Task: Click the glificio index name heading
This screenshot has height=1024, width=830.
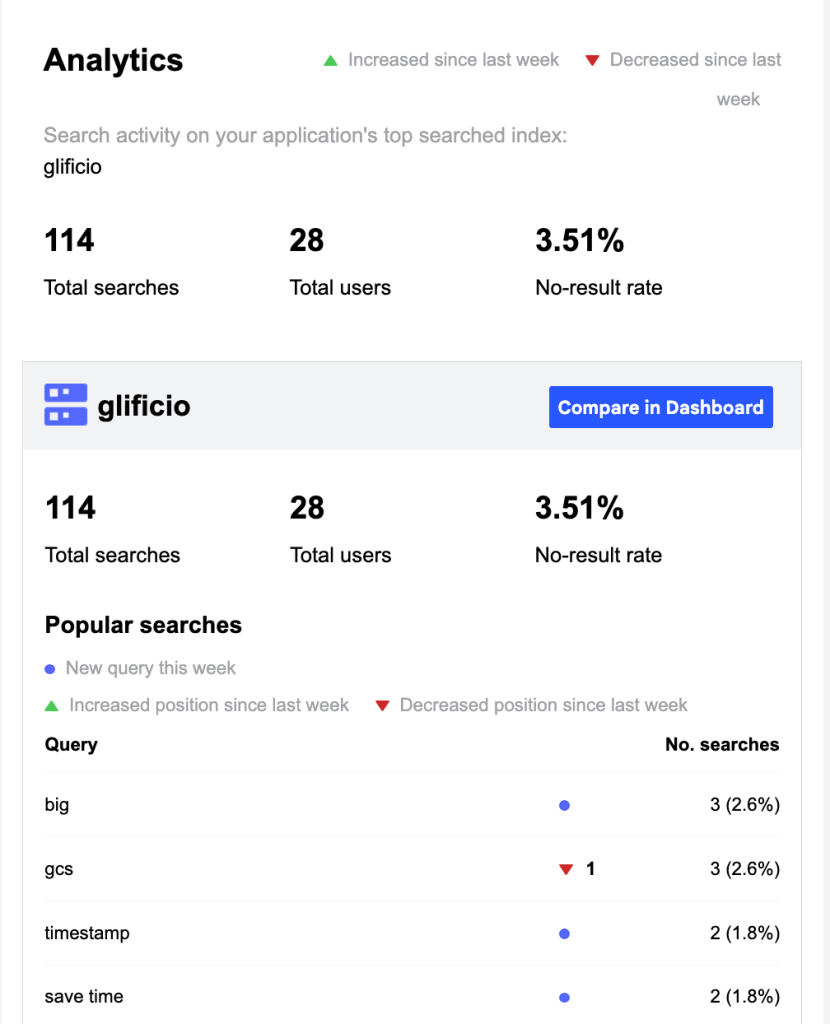Action: 145,405
